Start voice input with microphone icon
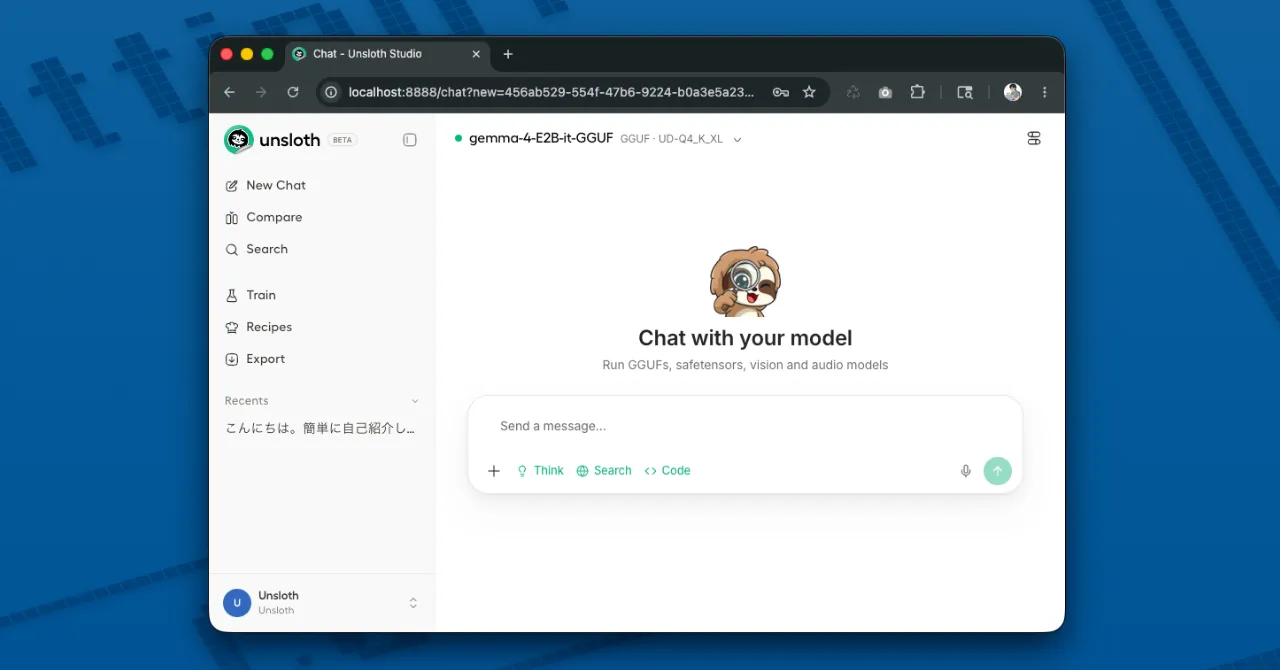Viewport: 1280px width, 670px height. tap(966, 471)
